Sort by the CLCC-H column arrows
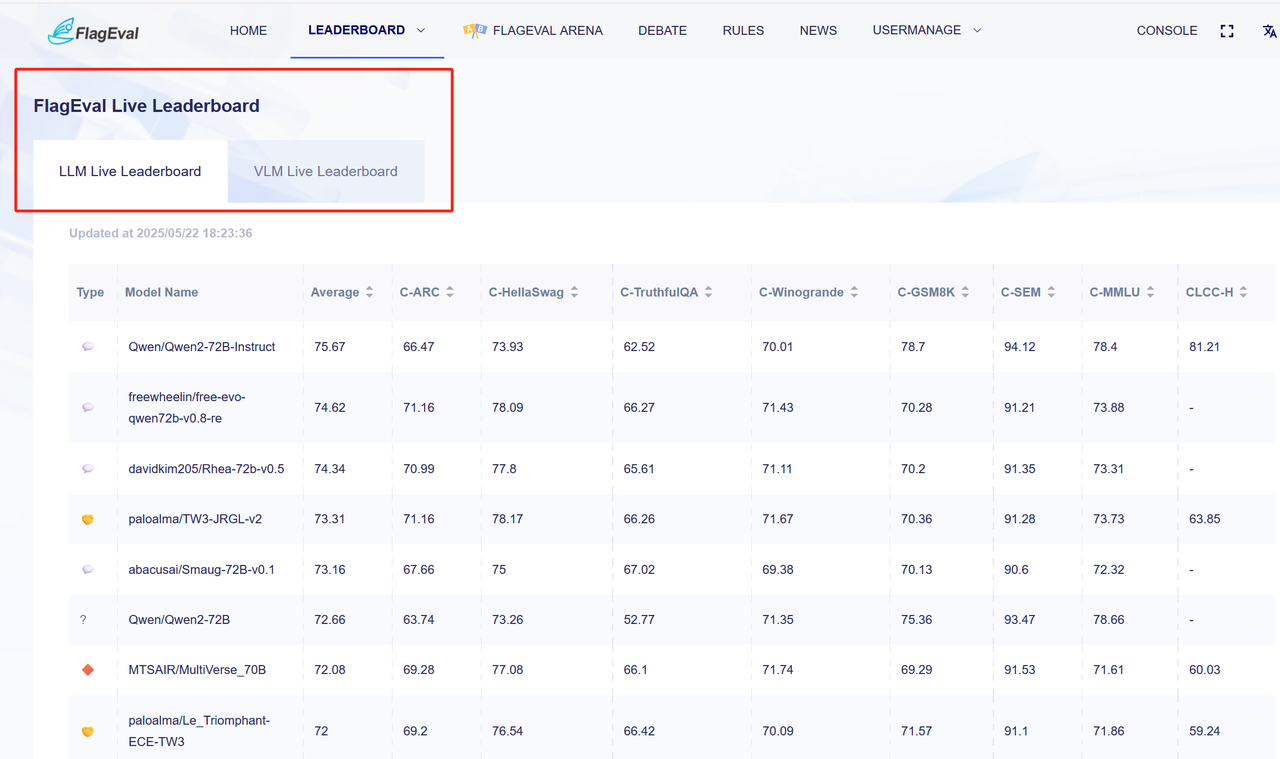Viewport: 1280px width, 759px height. (1243, 292)
